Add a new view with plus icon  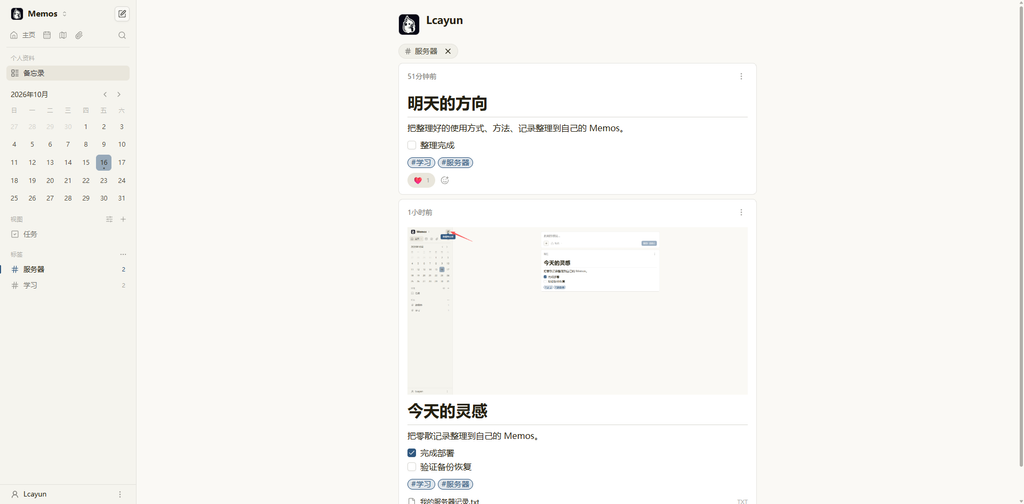pyautogui.click(x=123, y=219)
